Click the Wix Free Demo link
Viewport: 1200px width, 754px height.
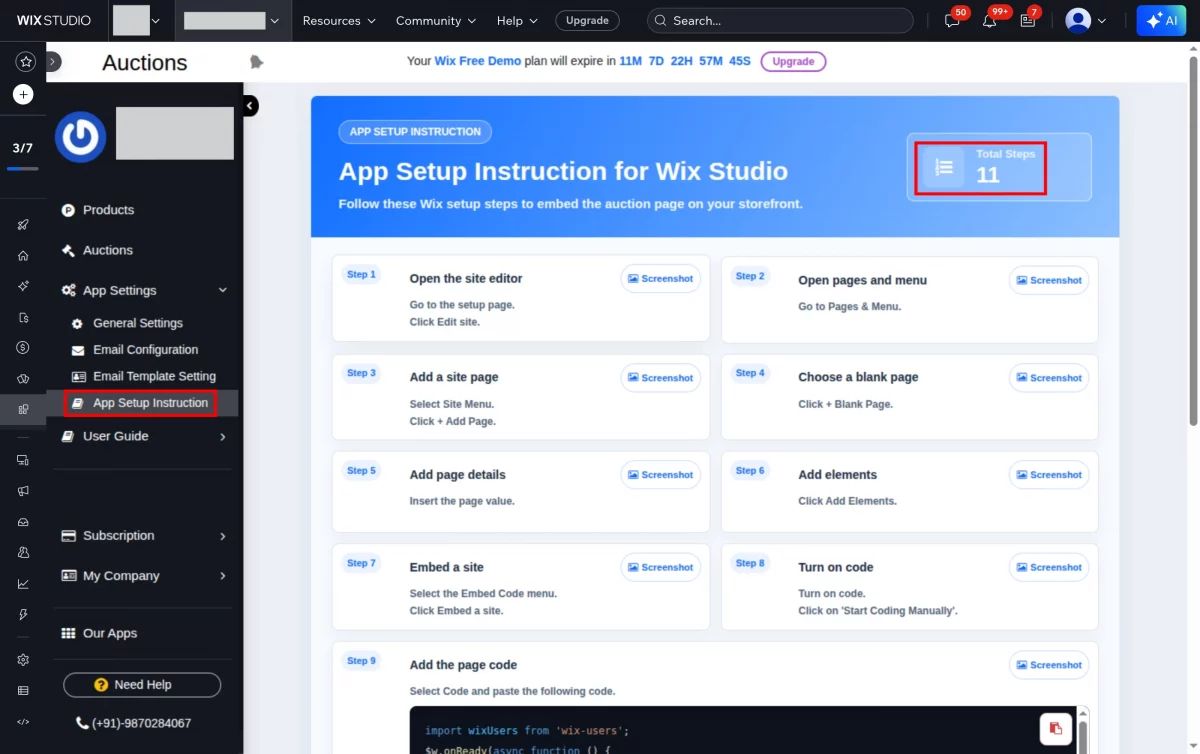pyautogui.click(x=477, y=61)
